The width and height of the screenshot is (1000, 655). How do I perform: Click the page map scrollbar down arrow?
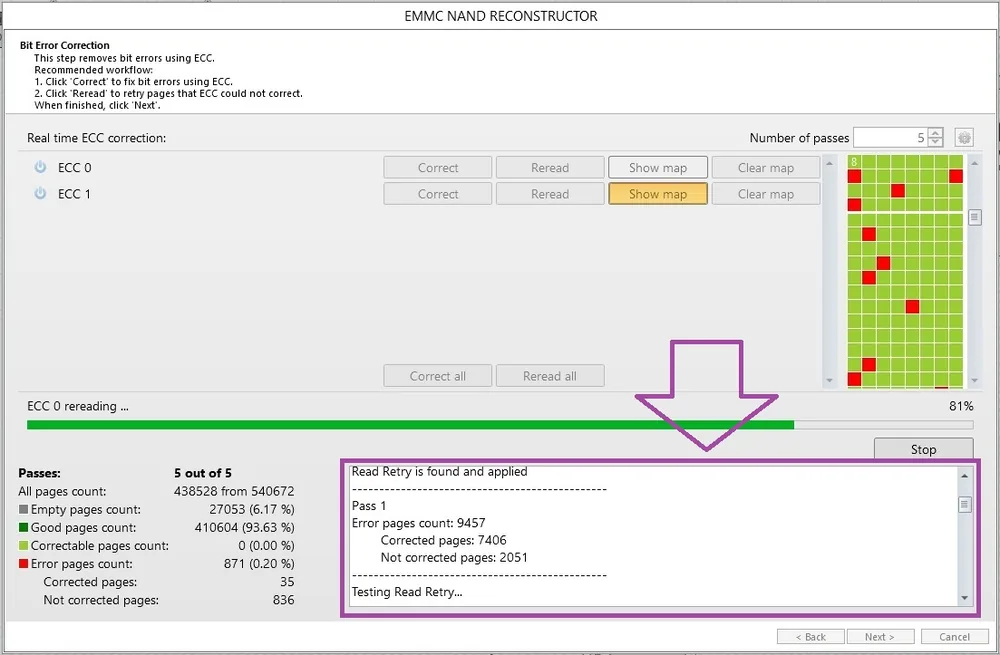tap(974, 381)
